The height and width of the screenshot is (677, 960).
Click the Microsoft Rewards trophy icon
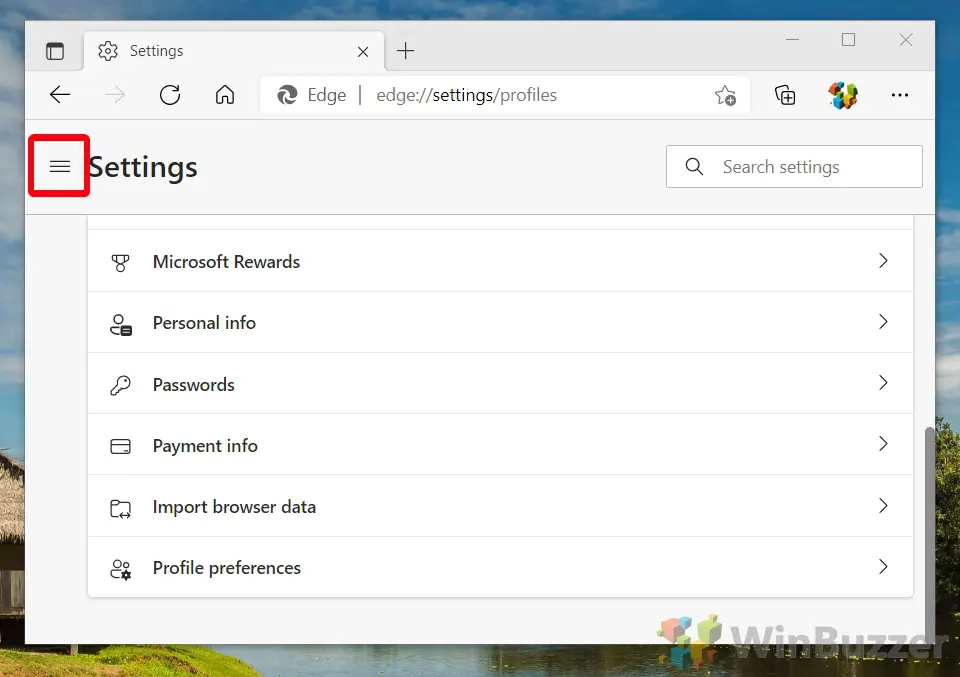point(120,261)
